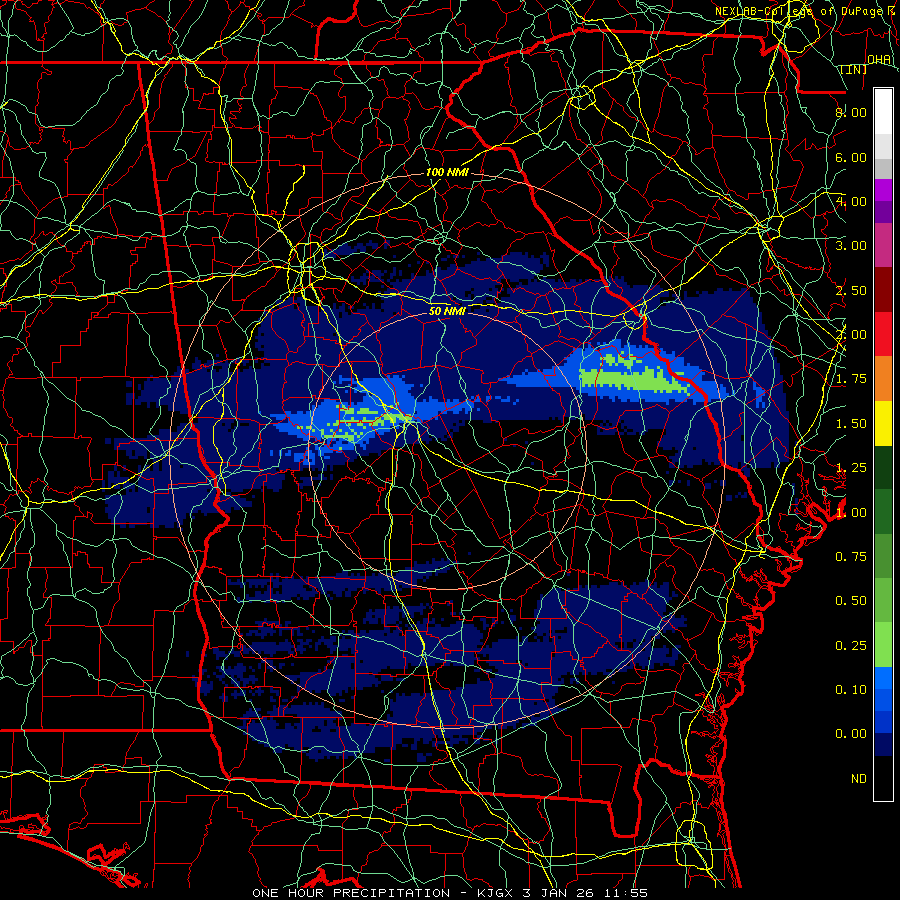Click the 0.10 legend value
This screenshot has height=900, width=900.
[x=851, y=690]
